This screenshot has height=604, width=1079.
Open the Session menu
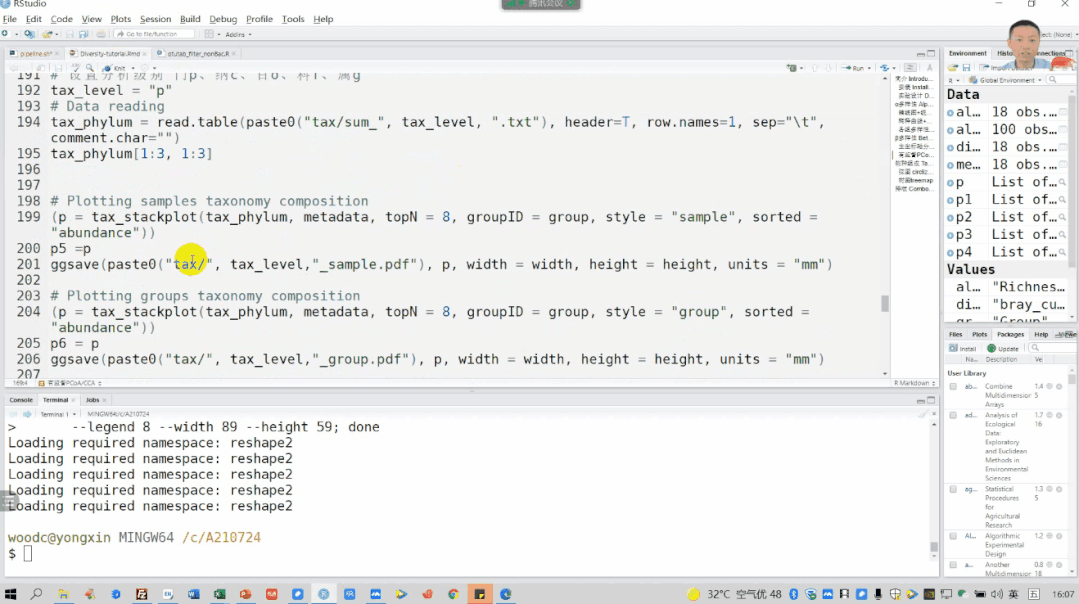[x=155, y=19]
